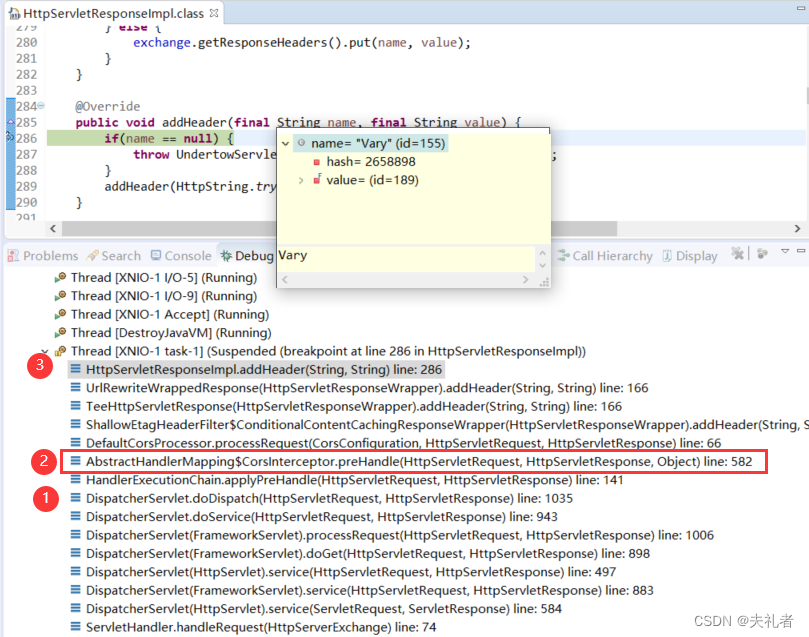Expand the value= (id=189) field
Screen dimensions: 809x637
click(301, 180)
